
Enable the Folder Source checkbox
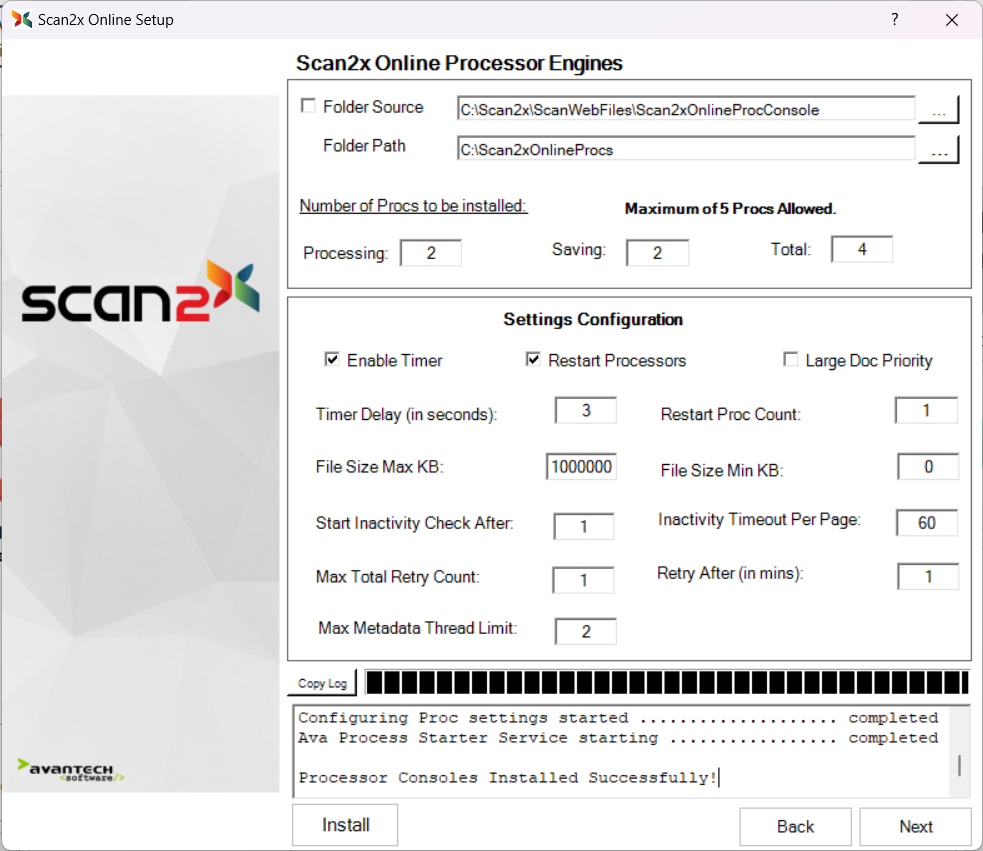pyautogui.click(x=309, y=106)
